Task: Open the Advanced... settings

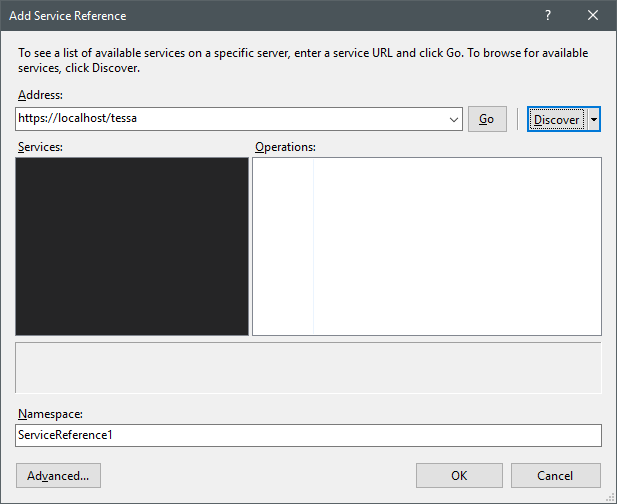Action: (x=59, y=475)
